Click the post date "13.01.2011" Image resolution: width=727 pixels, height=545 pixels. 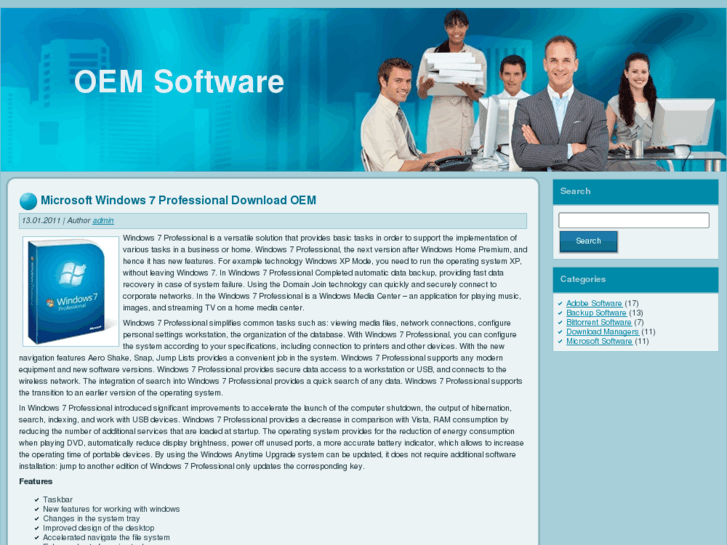(41, 220)
